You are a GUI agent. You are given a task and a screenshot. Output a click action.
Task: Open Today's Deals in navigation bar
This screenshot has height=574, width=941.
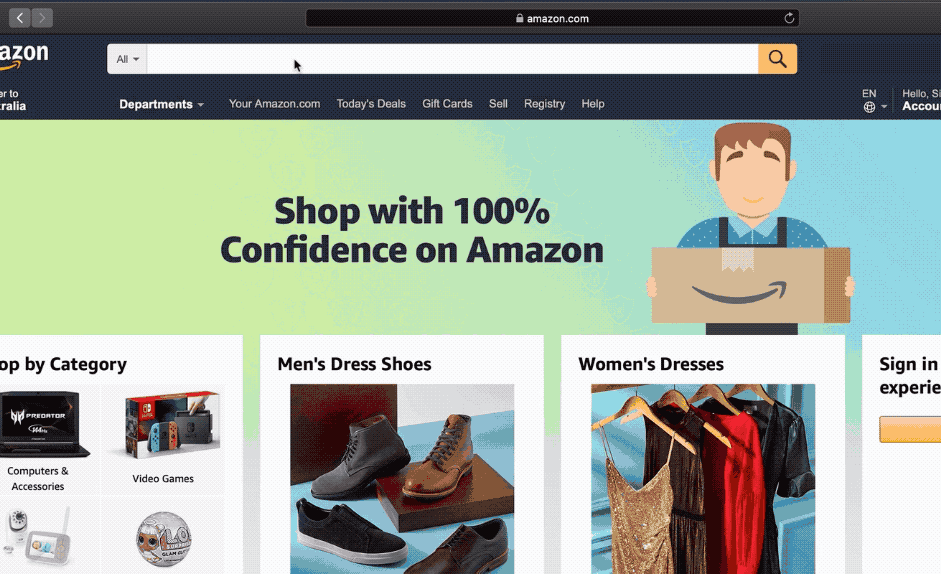371,104
